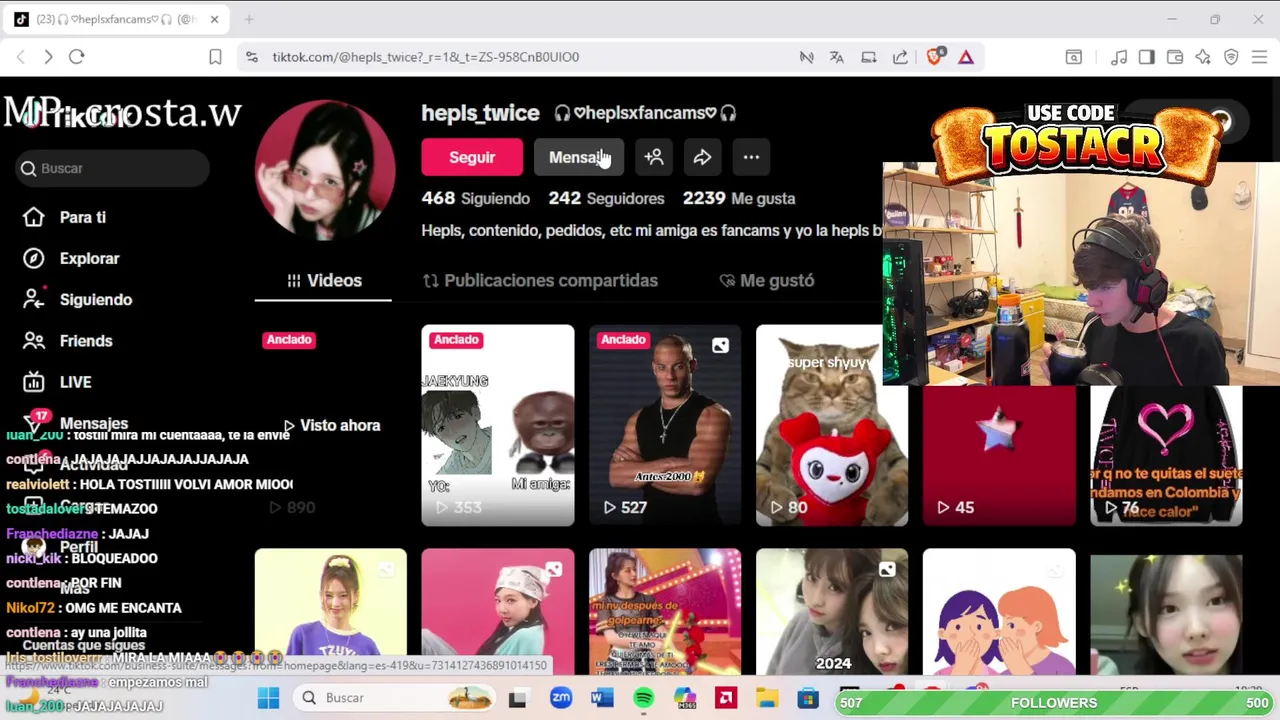Open AMD Software from the taskbar
Screen dimensions: 1280x720
click(x=726, y=698)
